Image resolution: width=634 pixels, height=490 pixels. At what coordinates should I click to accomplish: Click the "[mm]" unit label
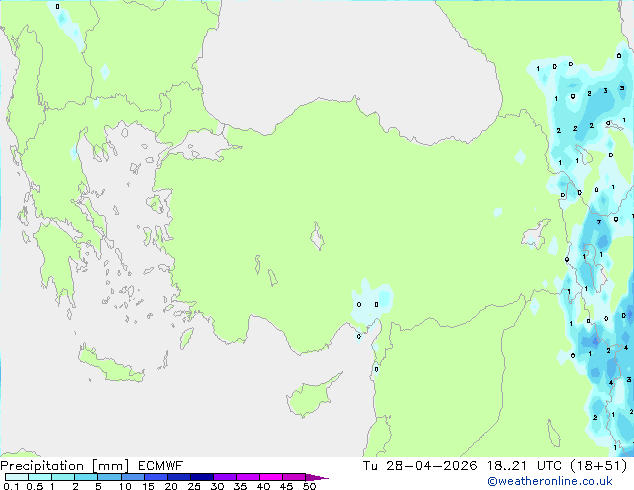(110, 466)
